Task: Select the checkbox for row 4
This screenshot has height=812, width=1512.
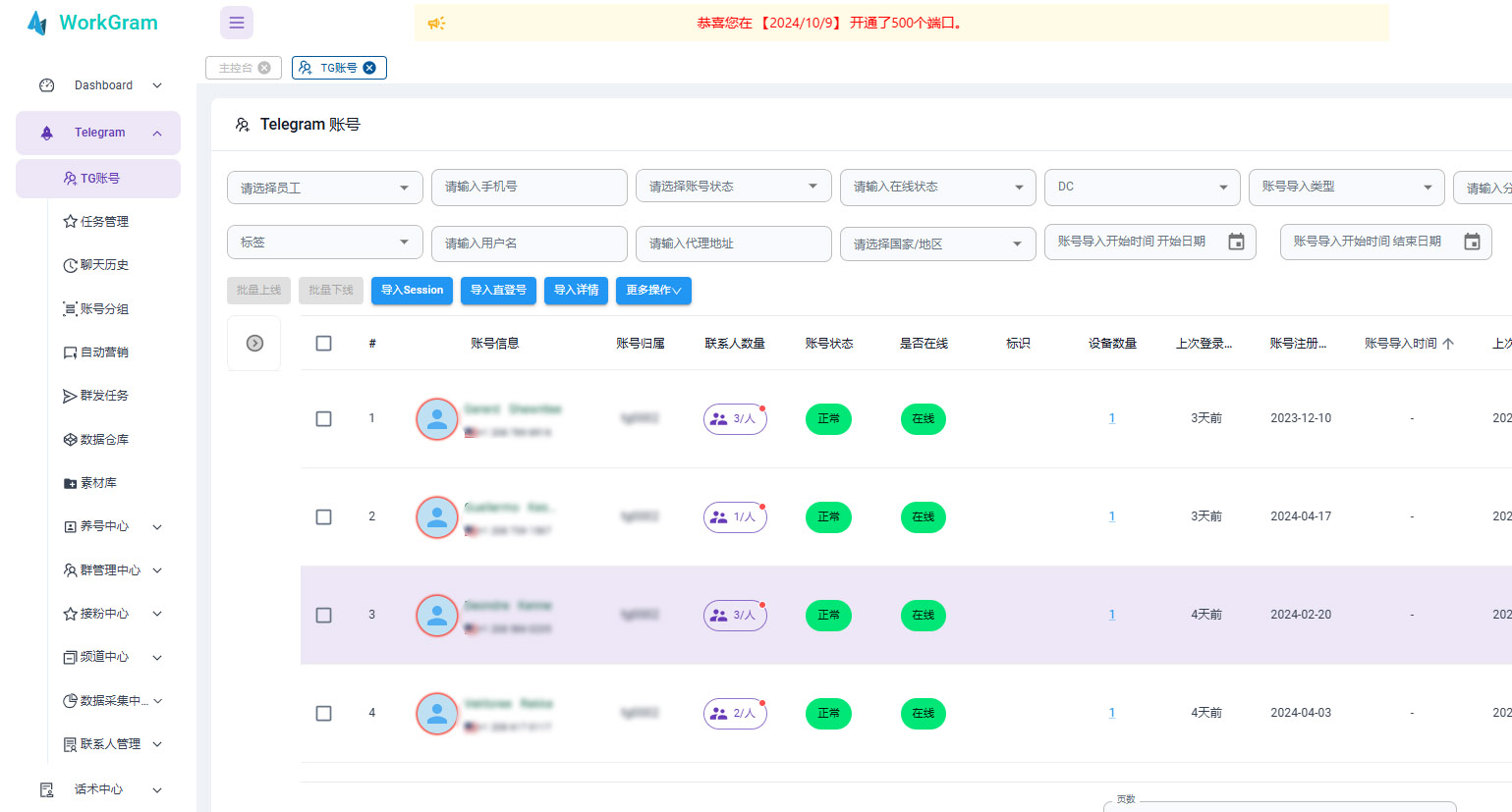Action: point(323,714)
